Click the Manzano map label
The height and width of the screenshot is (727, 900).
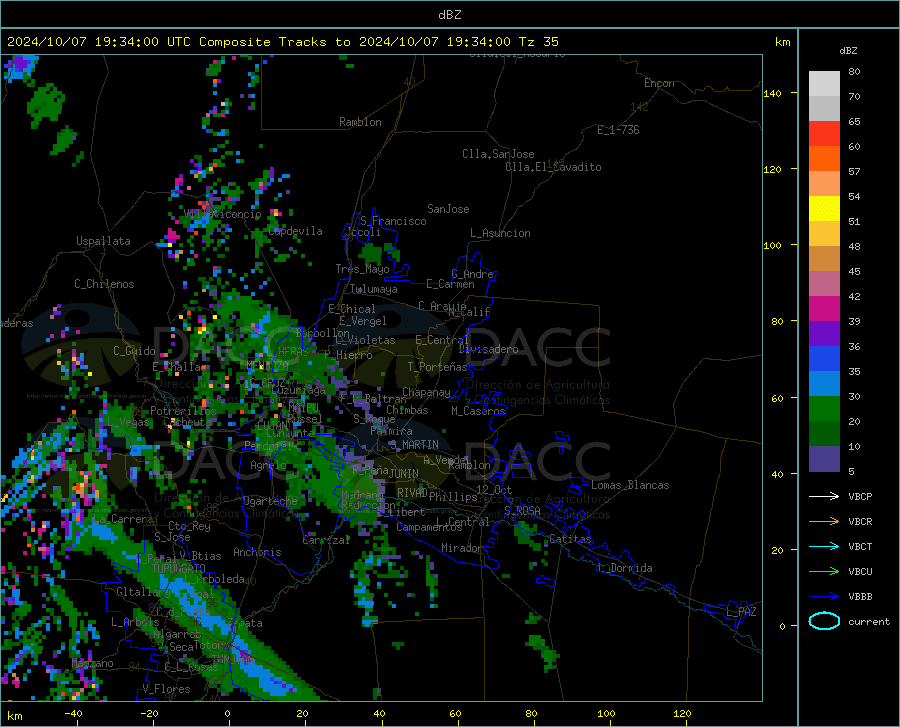pos(92,663)
